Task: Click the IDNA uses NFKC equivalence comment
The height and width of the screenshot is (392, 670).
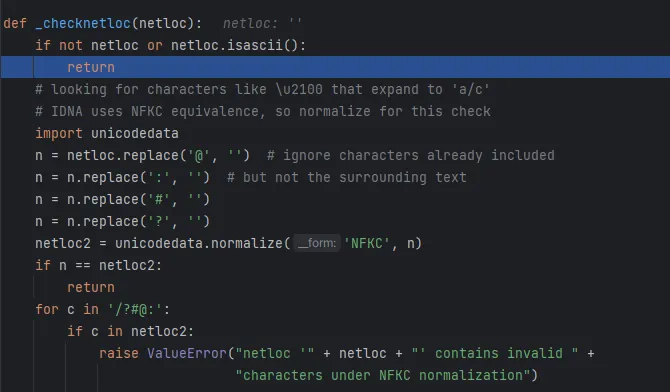Action: [x=263, y=111]
